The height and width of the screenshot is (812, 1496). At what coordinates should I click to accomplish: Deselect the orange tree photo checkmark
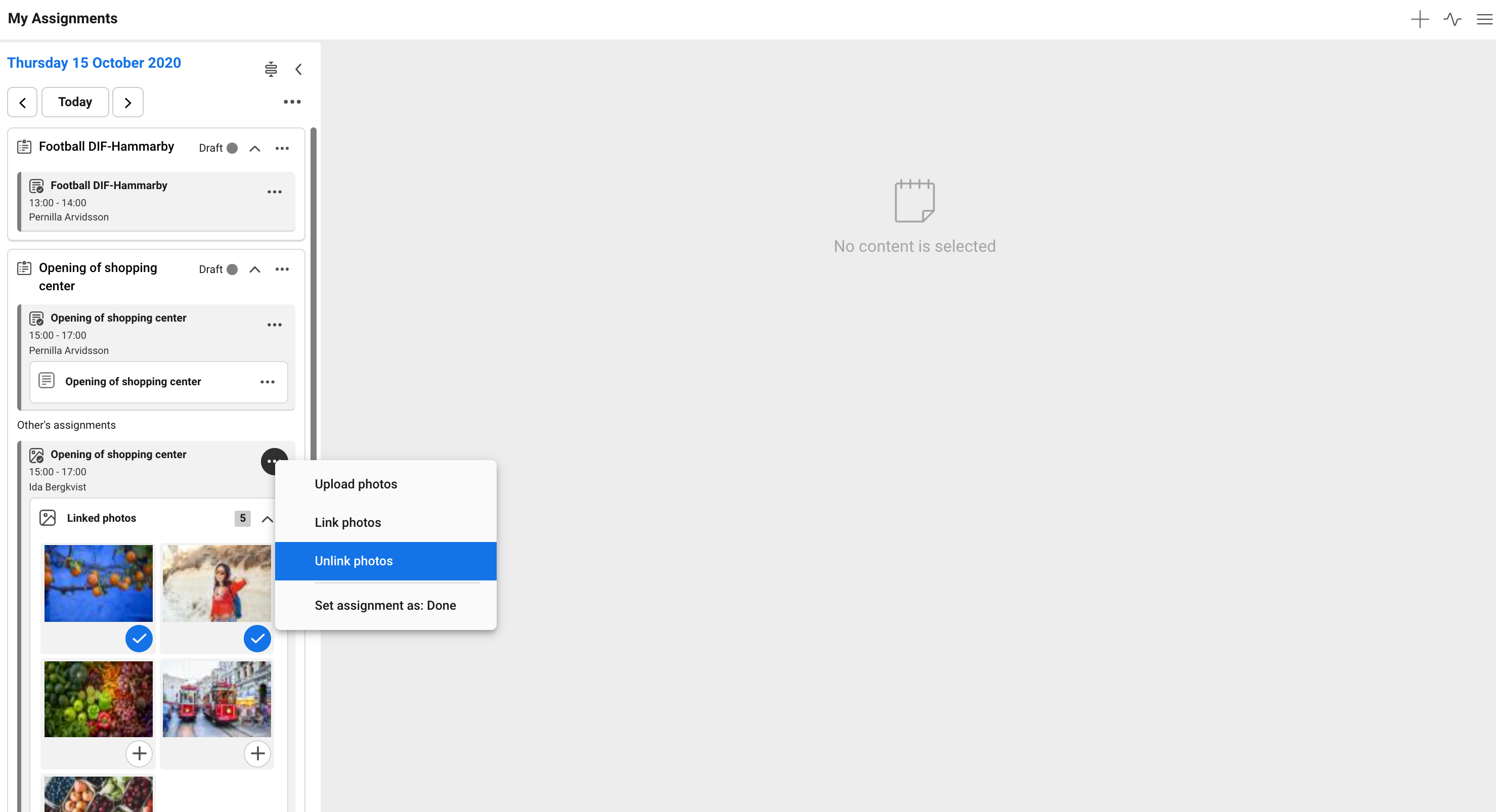(x=139, y=639)
